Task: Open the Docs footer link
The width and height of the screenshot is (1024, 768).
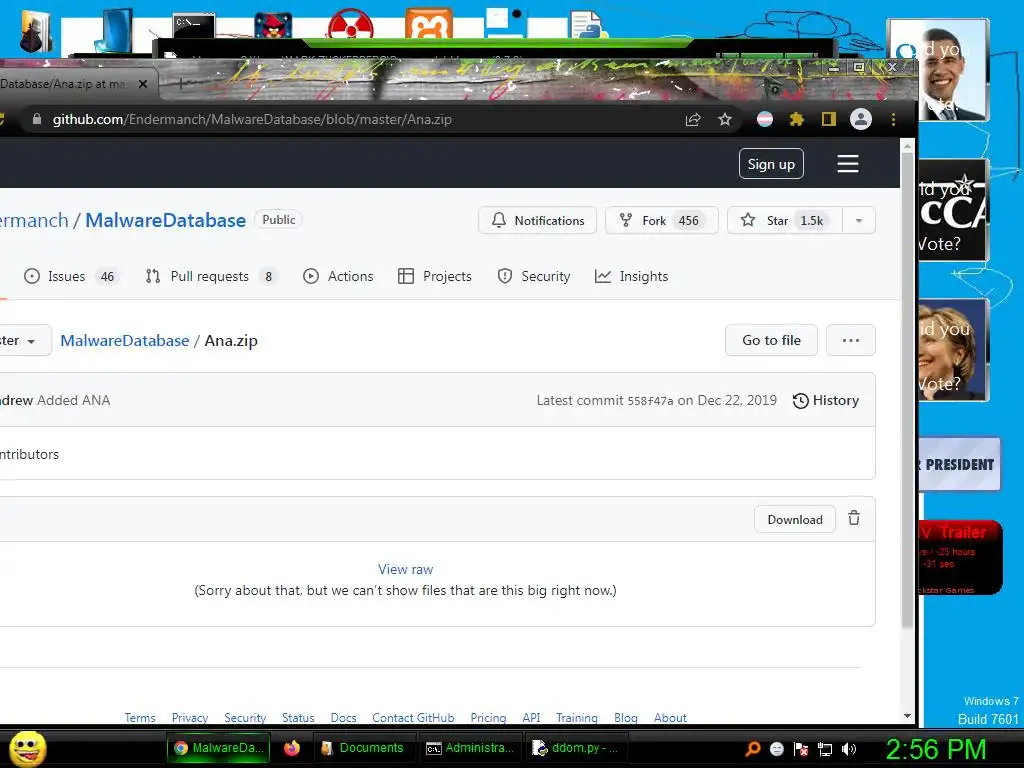Action: (x=344, y=718)
